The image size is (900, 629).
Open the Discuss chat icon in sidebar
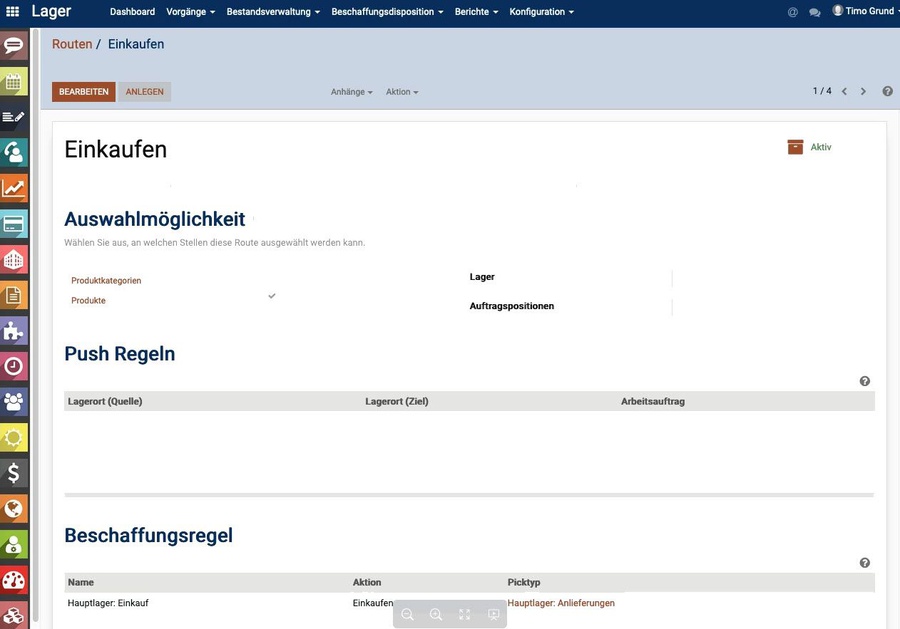(13, 45)
